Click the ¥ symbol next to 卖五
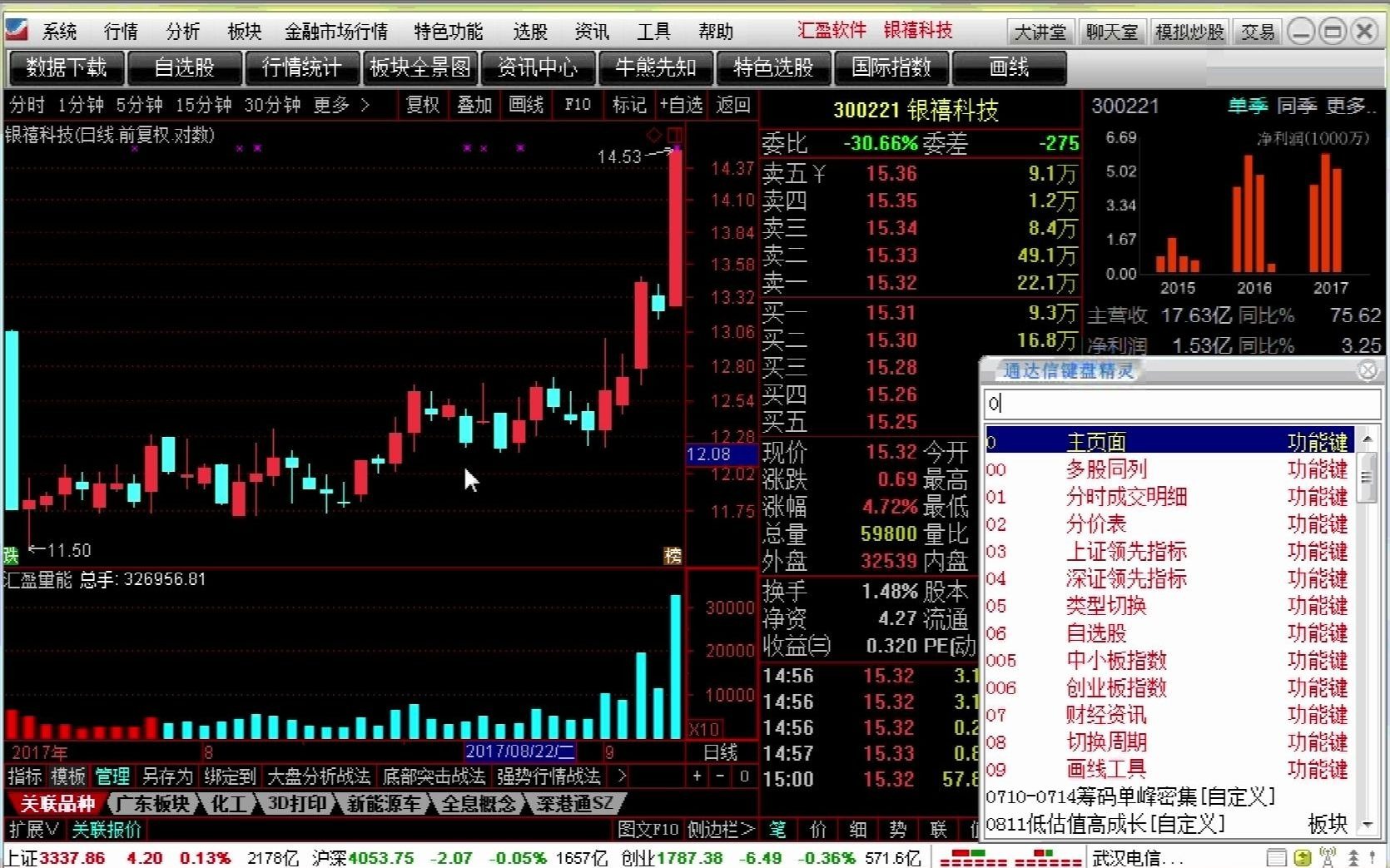 tap(819, 173)
